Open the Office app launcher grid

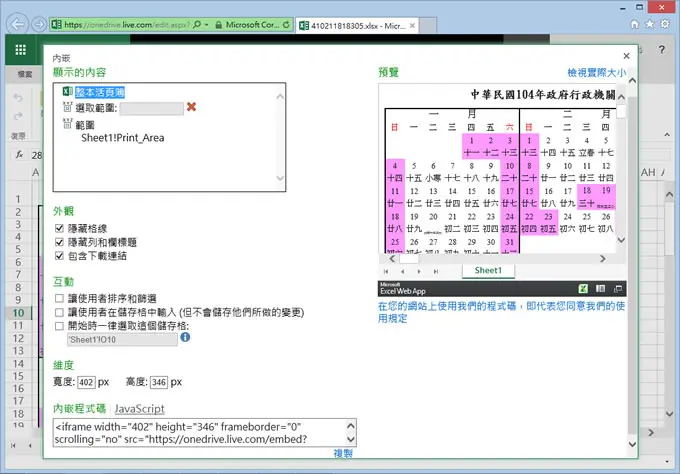(20, 50)
